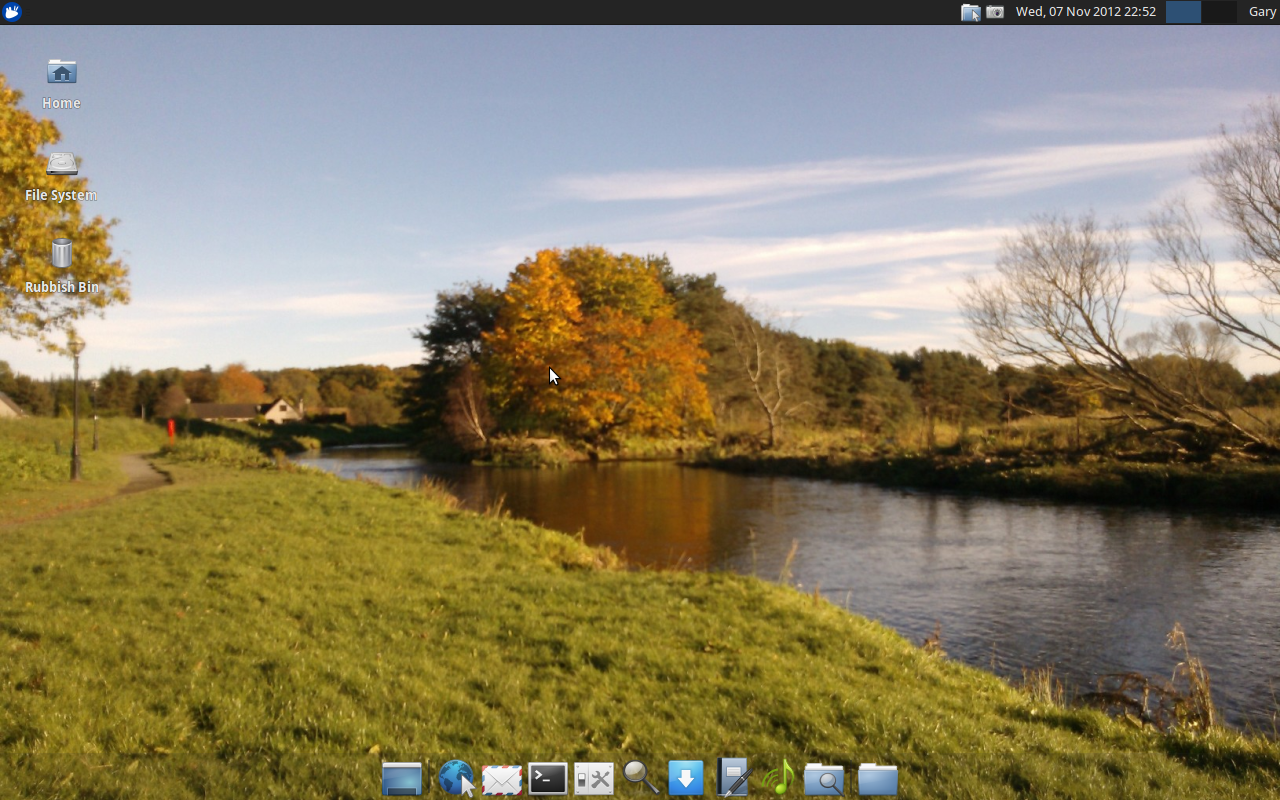
Task: Open the file manager at the dock's right end
Action: pos(877,779)
